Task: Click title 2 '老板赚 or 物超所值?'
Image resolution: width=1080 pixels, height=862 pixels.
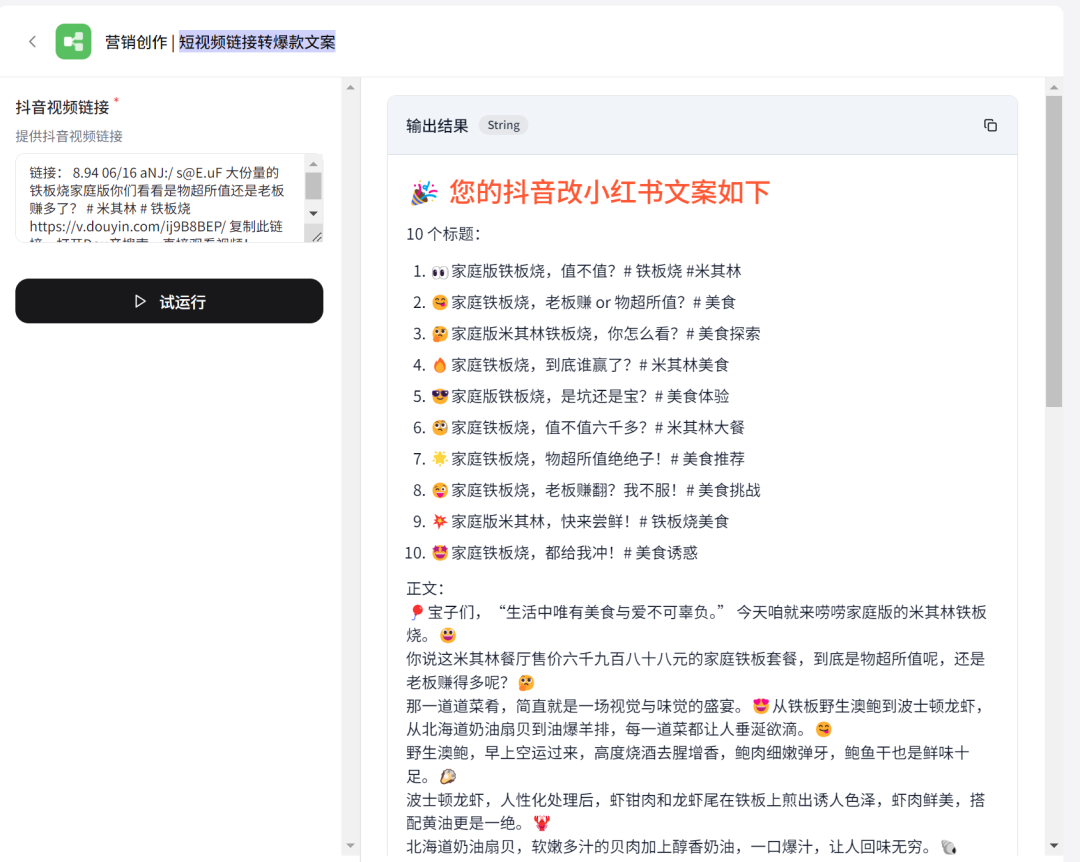Action: pyautogui.click(x=615, y=302)
